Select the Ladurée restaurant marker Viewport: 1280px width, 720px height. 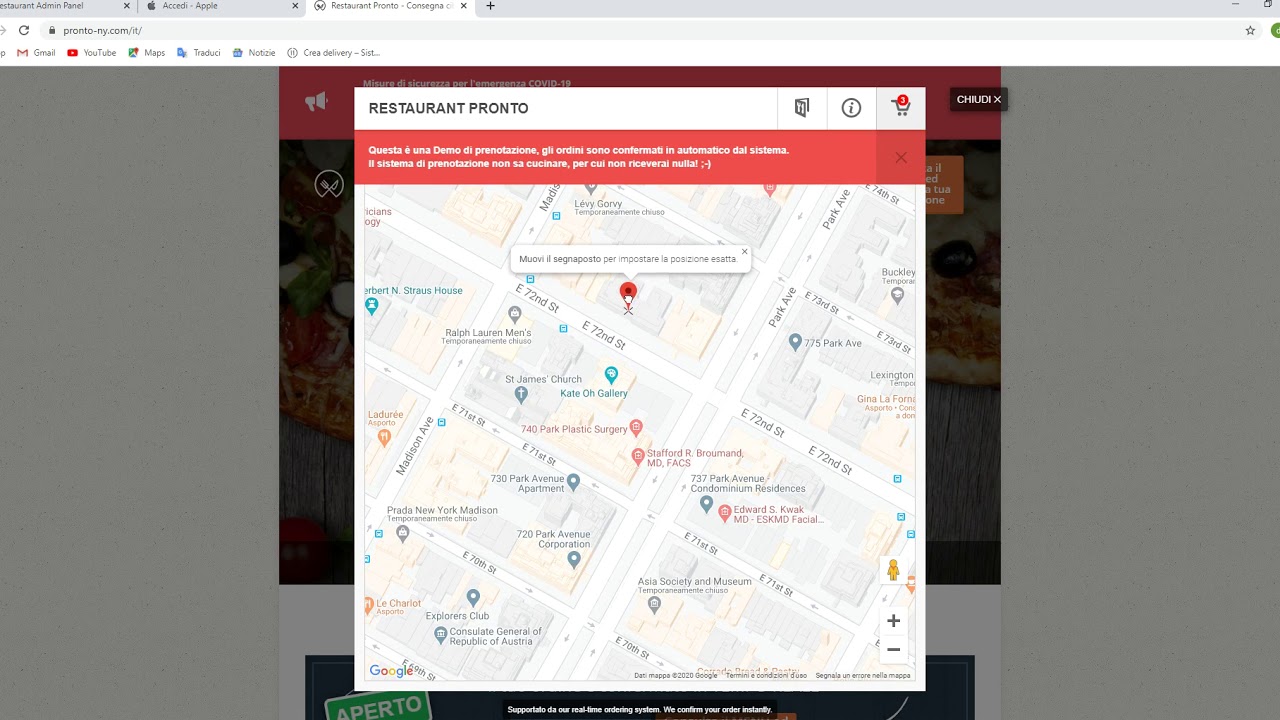pos(385,437)
